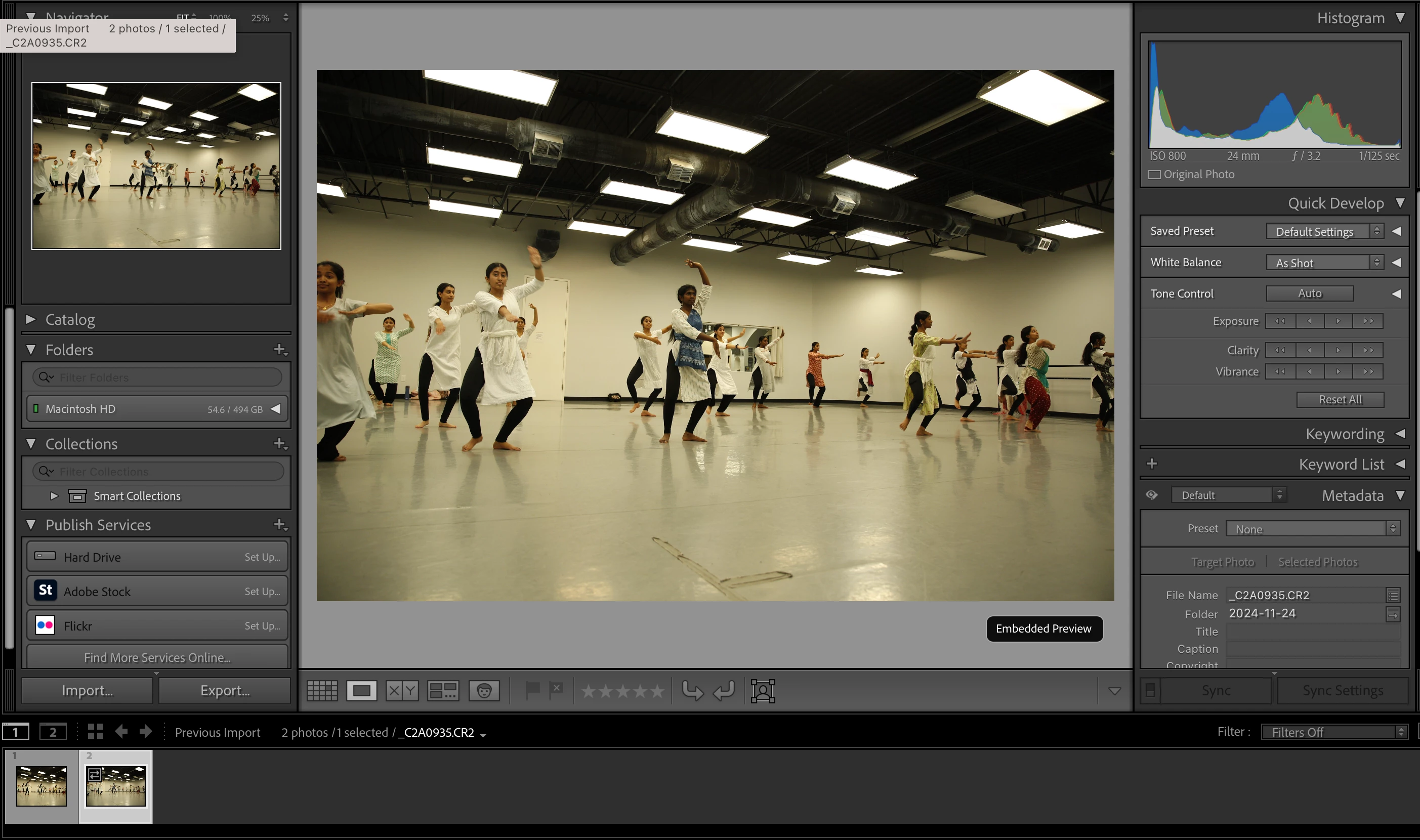Select Loupe view icon in toolbar
The width and height of the screenshot is (1420, 840).
[362, 691]
